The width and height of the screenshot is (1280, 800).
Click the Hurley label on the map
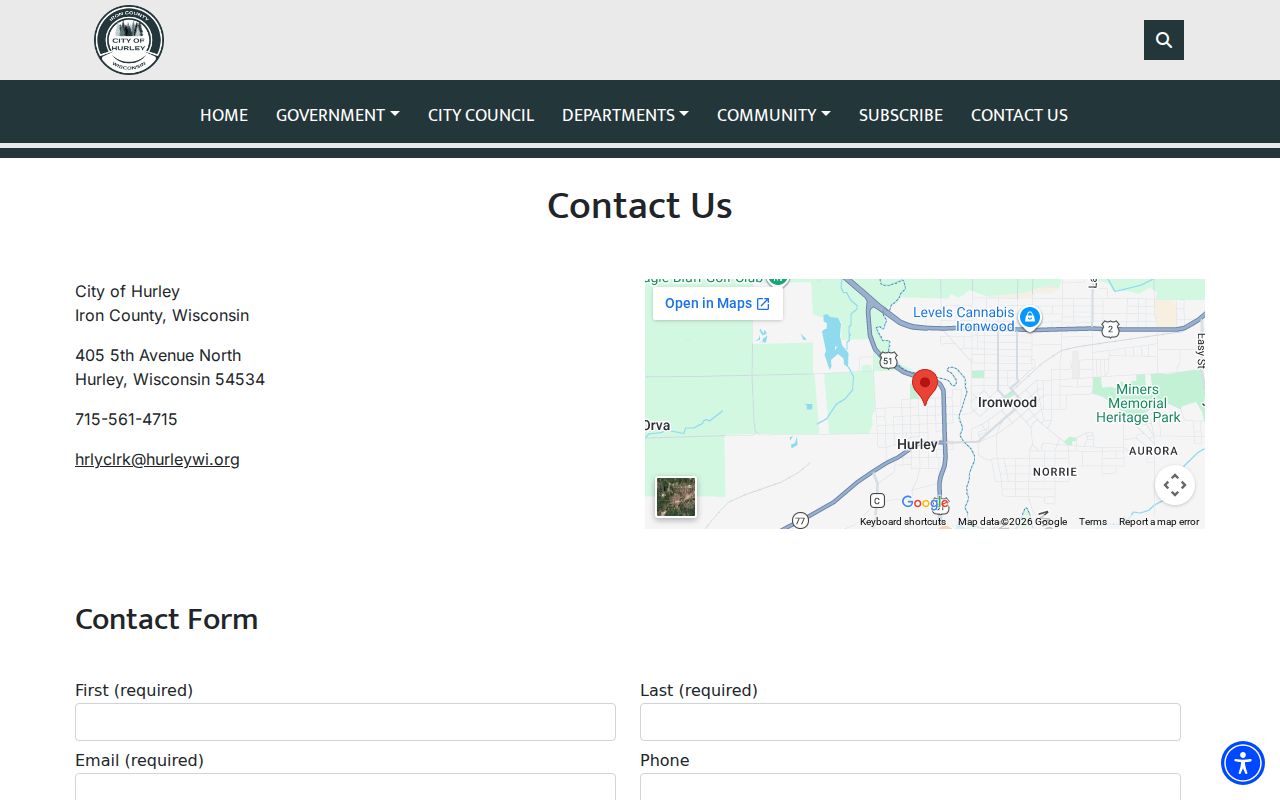click(x=917, y=444)
